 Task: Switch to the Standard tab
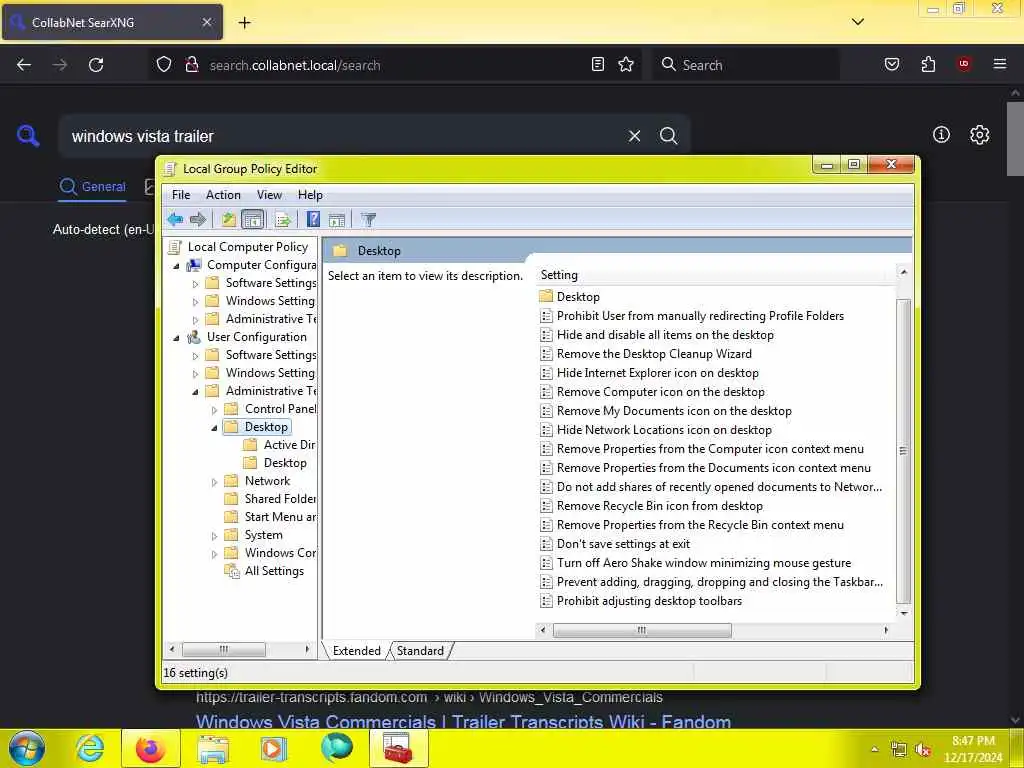click(420, 650)
